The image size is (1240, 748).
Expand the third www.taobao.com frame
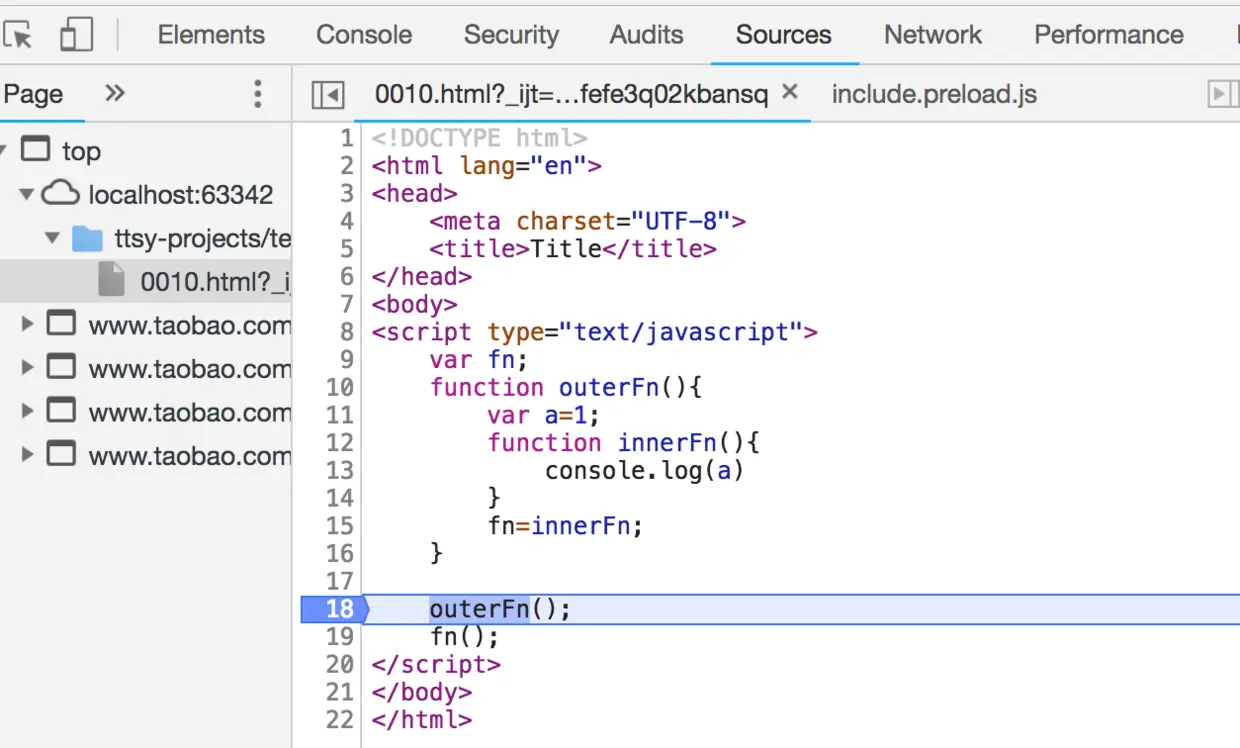tap(27, 411)
